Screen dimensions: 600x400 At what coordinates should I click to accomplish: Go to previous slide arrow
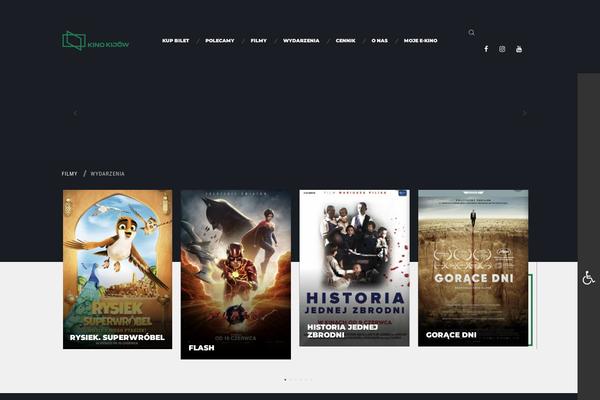[x=75, y=113]
